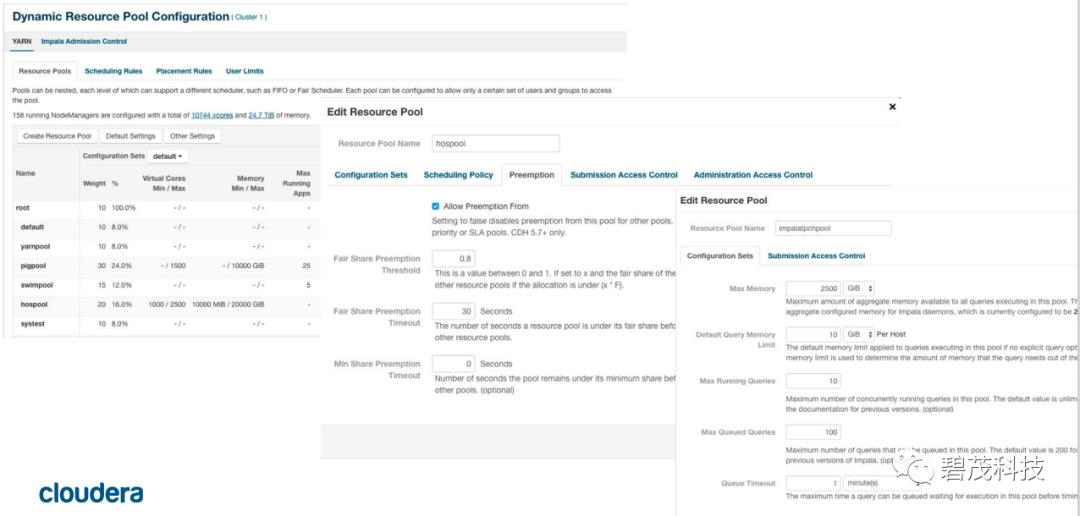Open Default Query Memory Limit unit selector
This screenshot has height=516, width=1080.
click(860, 334)
